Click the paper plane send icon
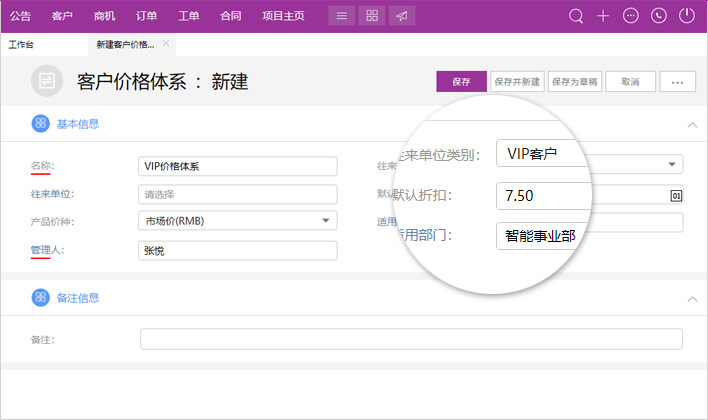The width and height of the screenshot is (708, 420). 400,16
